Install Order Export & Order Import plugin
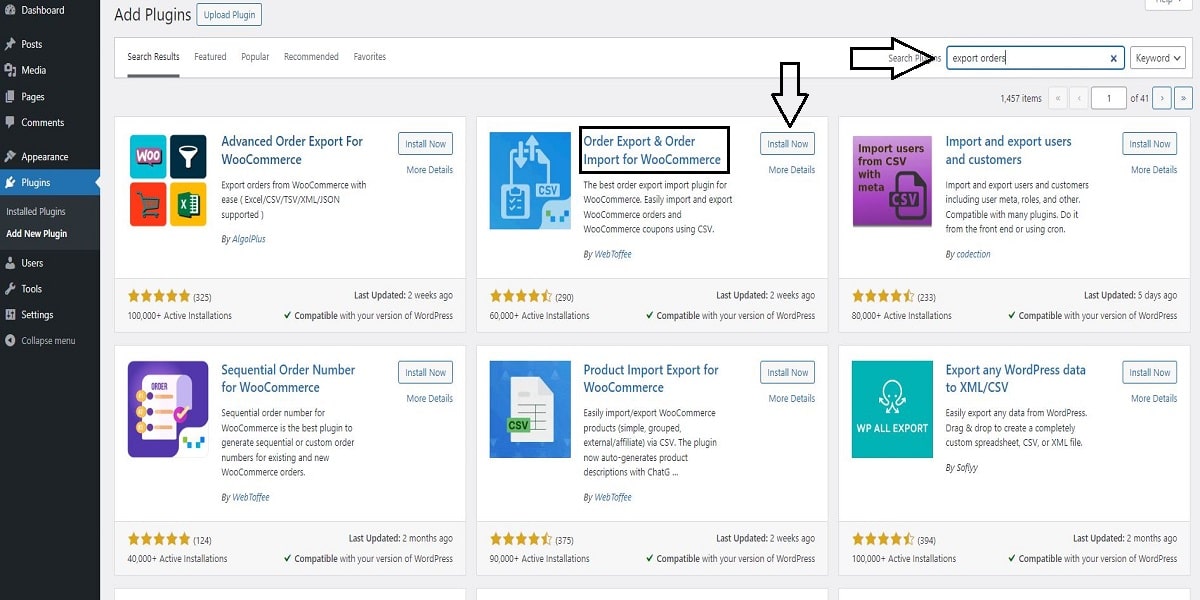 tap(787, 144)
